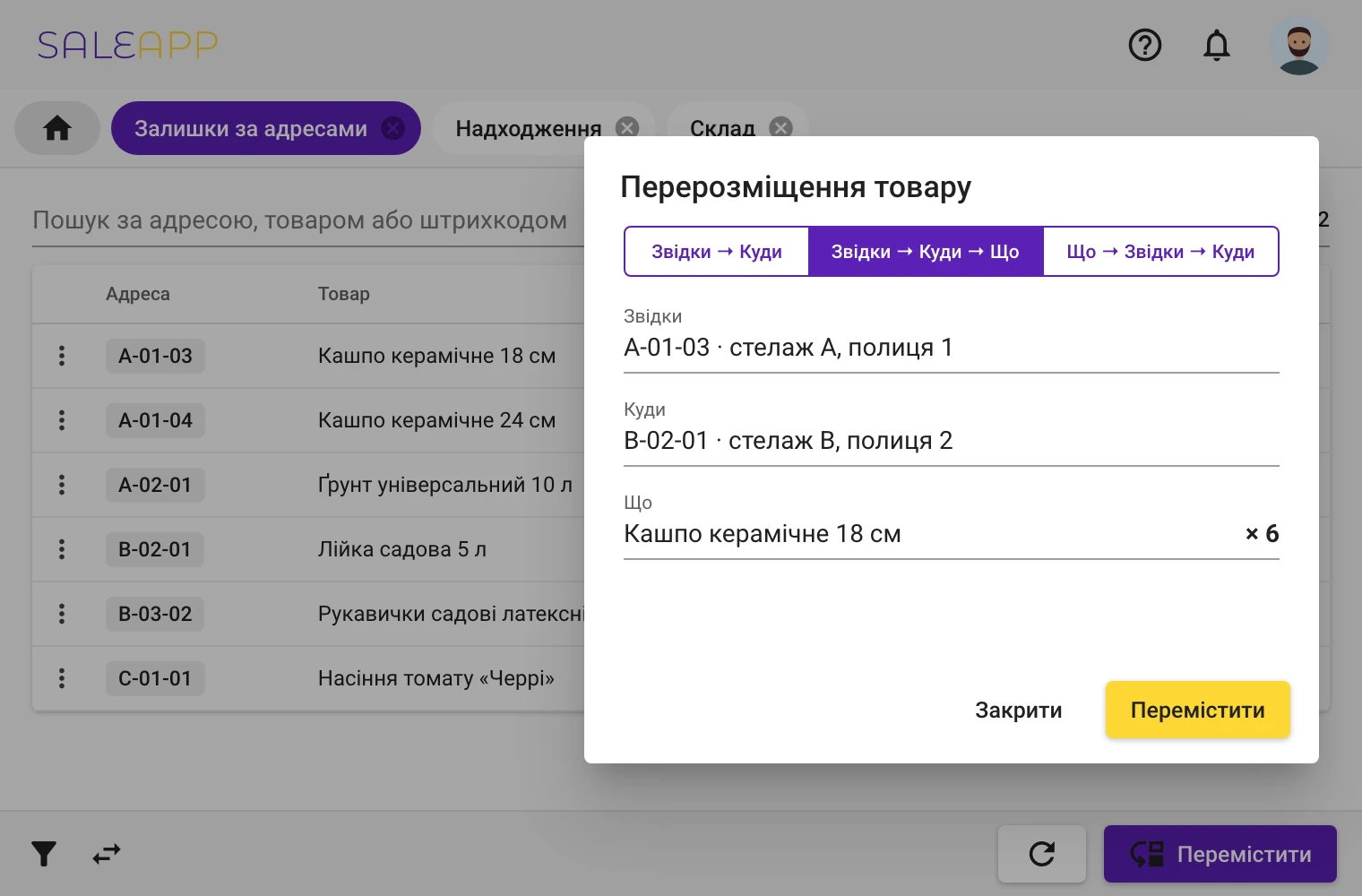1362x896 pixels.
Task: Click the Товар column header
Action: point(344,294)
